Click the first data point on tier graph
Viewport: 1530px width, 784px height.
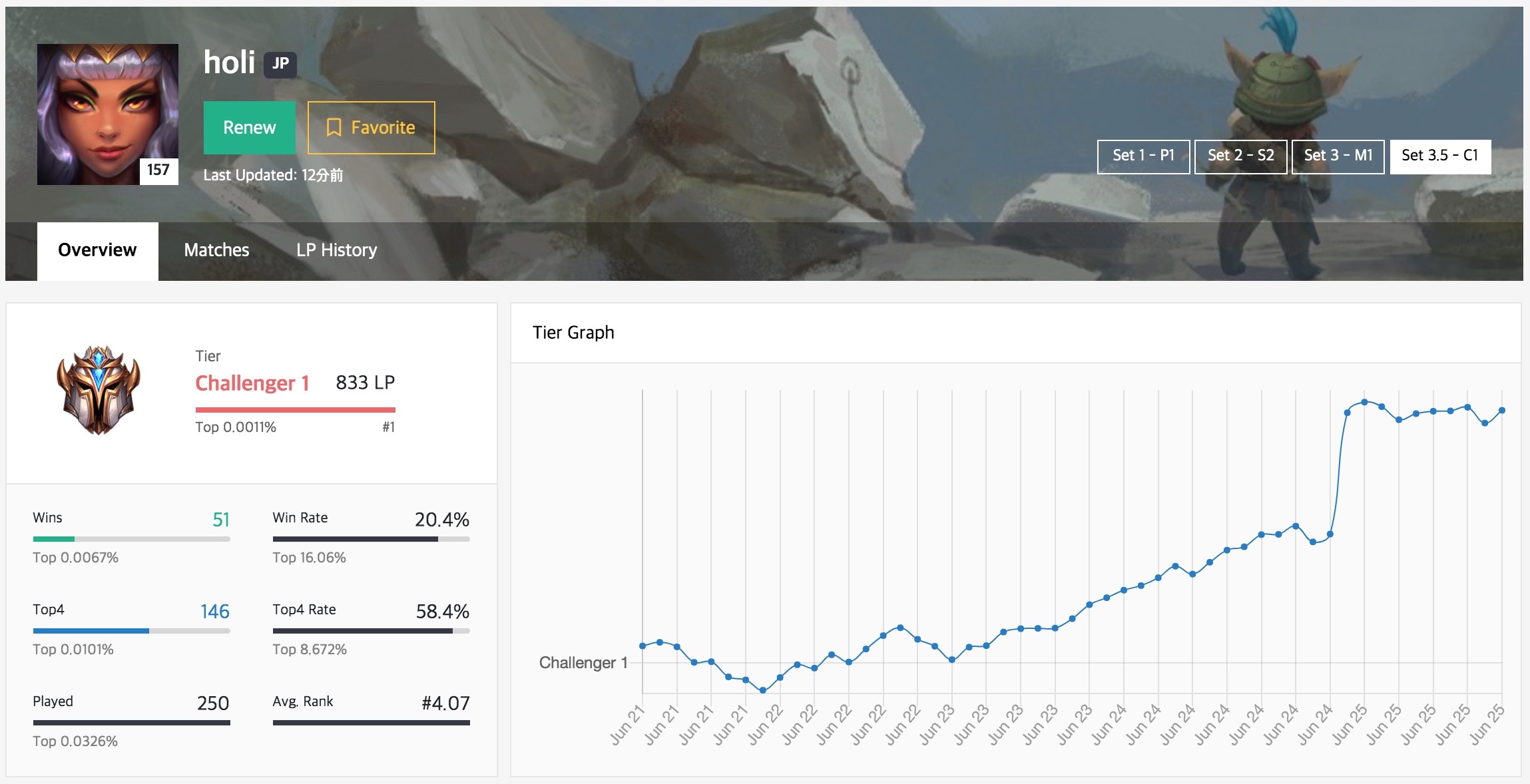(642, 646)
